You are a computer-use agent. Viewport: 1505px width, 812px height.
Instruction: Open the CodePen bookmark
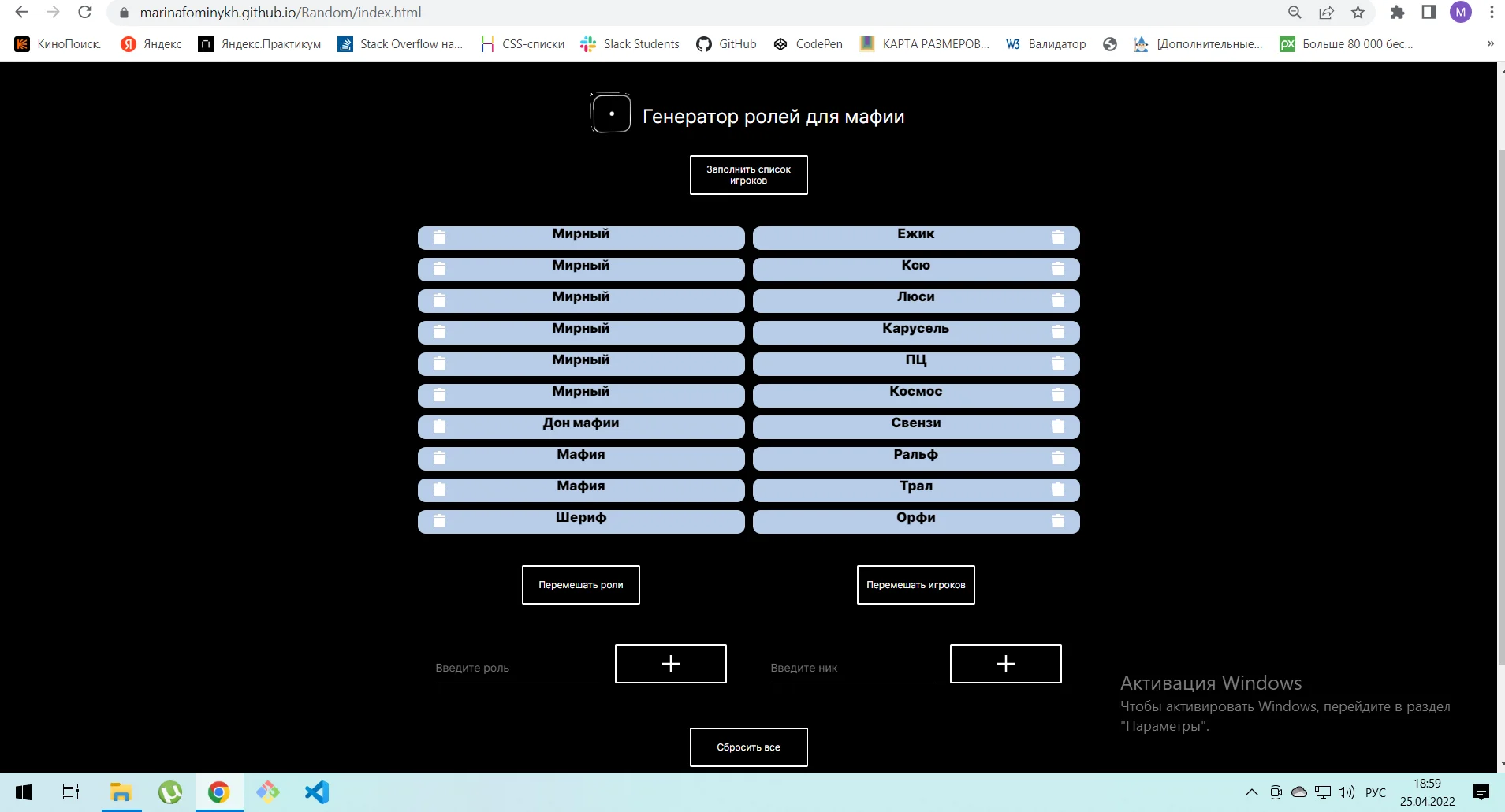[x=808, y=44]
